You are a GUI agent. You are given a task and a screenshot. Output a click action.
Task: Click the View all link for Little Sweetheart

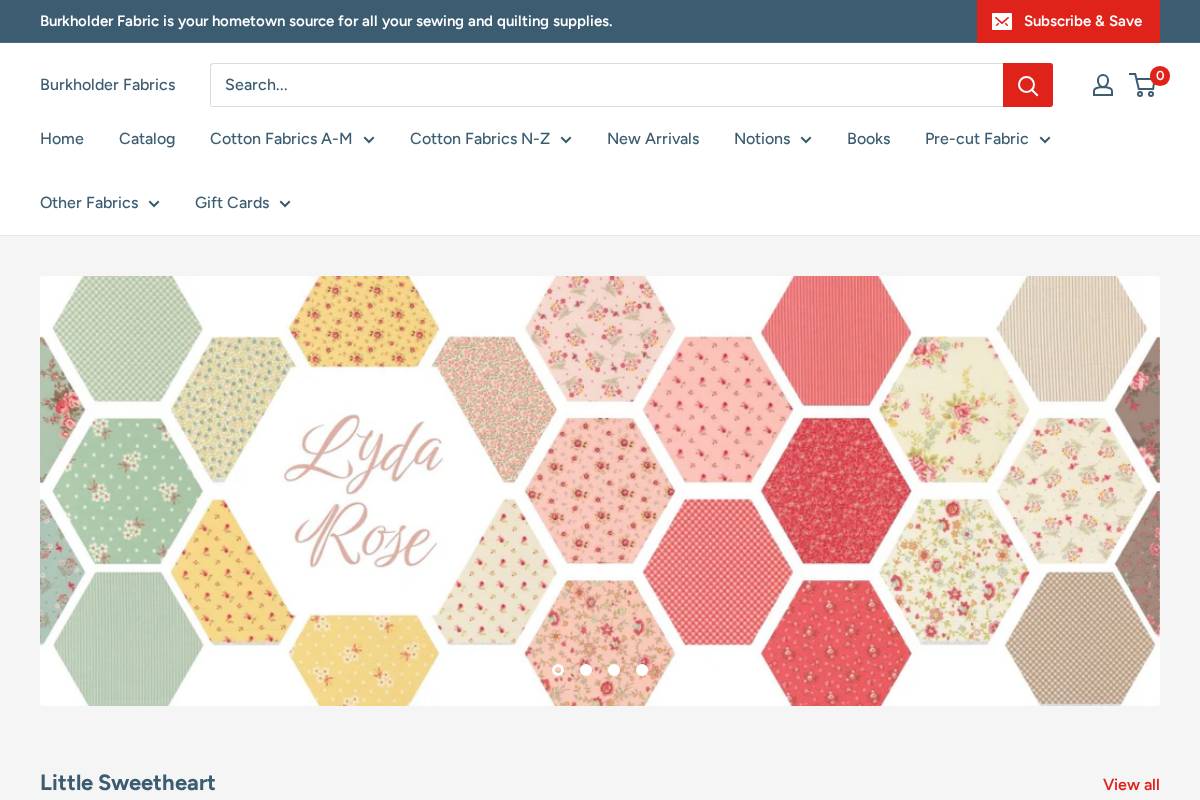coord(1131,784)
